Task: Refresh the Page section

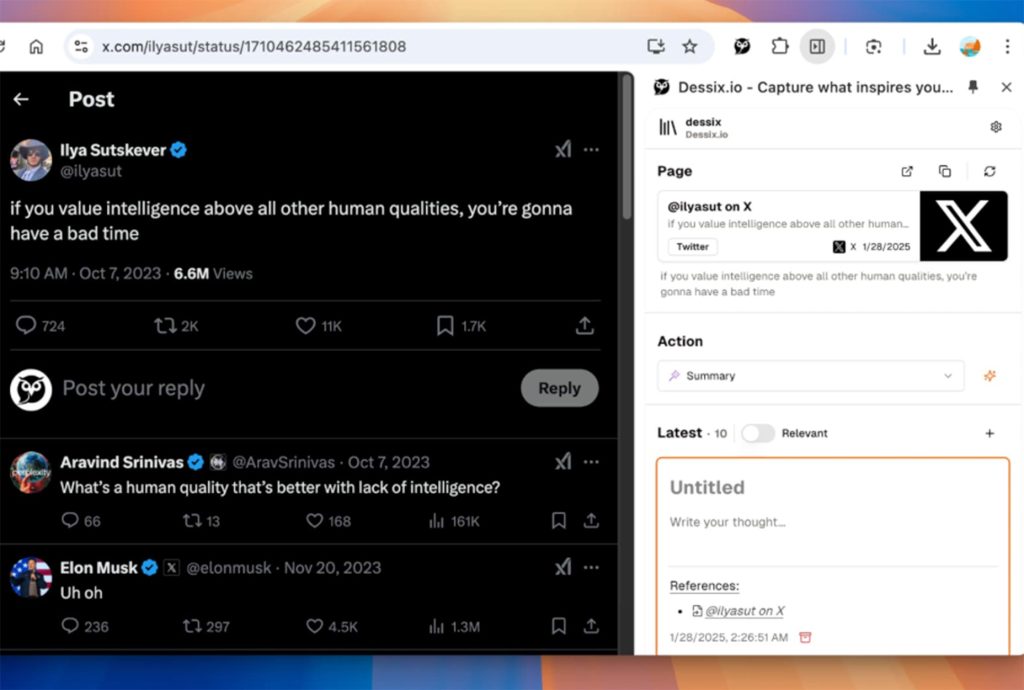Action: coord(989,171)
